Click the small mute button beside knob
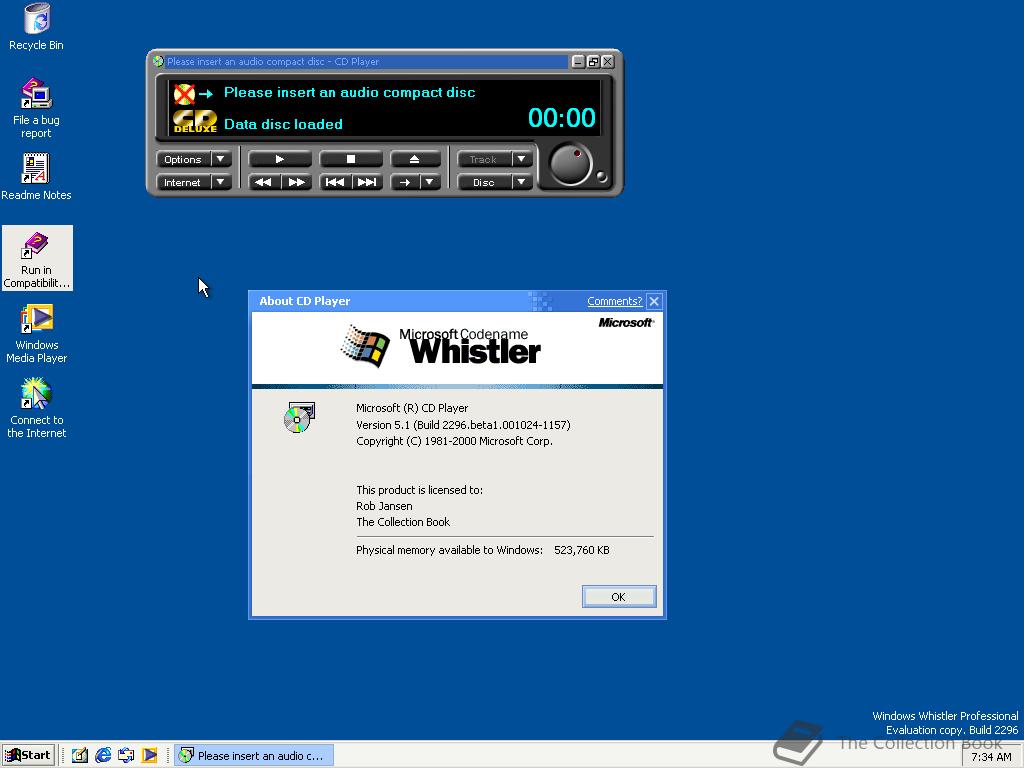Screen dimensions: 1024x768 [601, 177]
